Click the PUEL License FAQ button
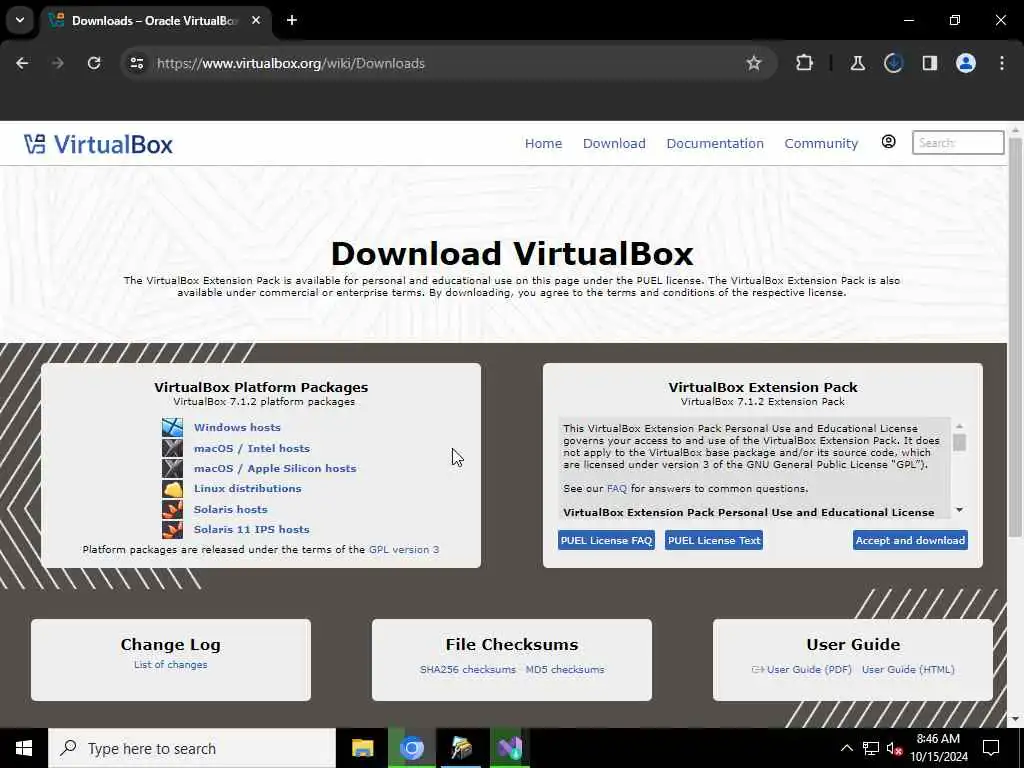1024x768 pixels. 606,540
